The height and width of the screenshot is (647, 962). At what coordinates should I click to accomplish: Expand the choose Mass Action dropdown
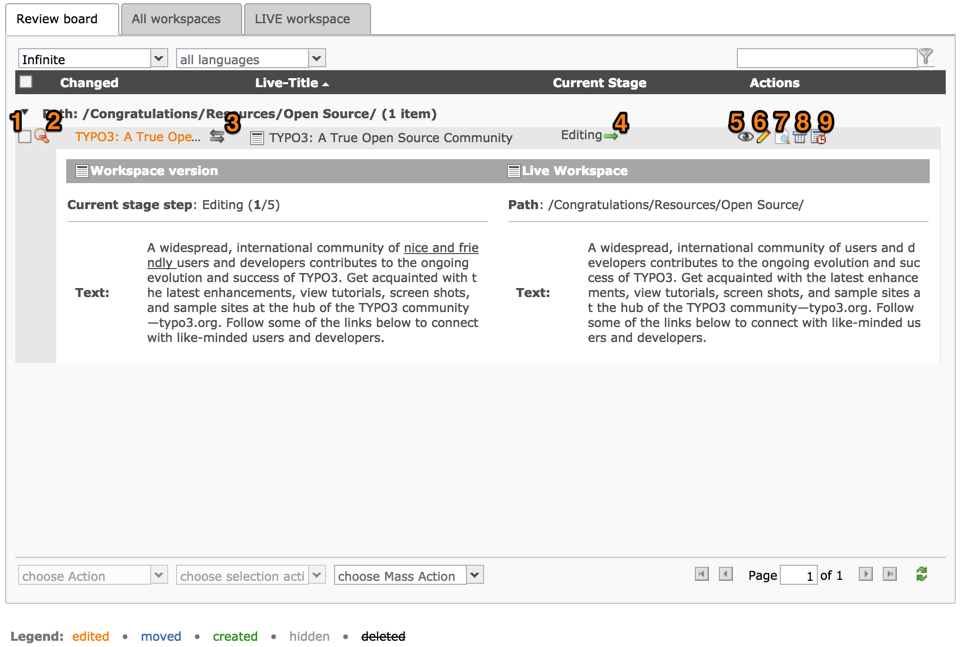(x=475, y=575)
